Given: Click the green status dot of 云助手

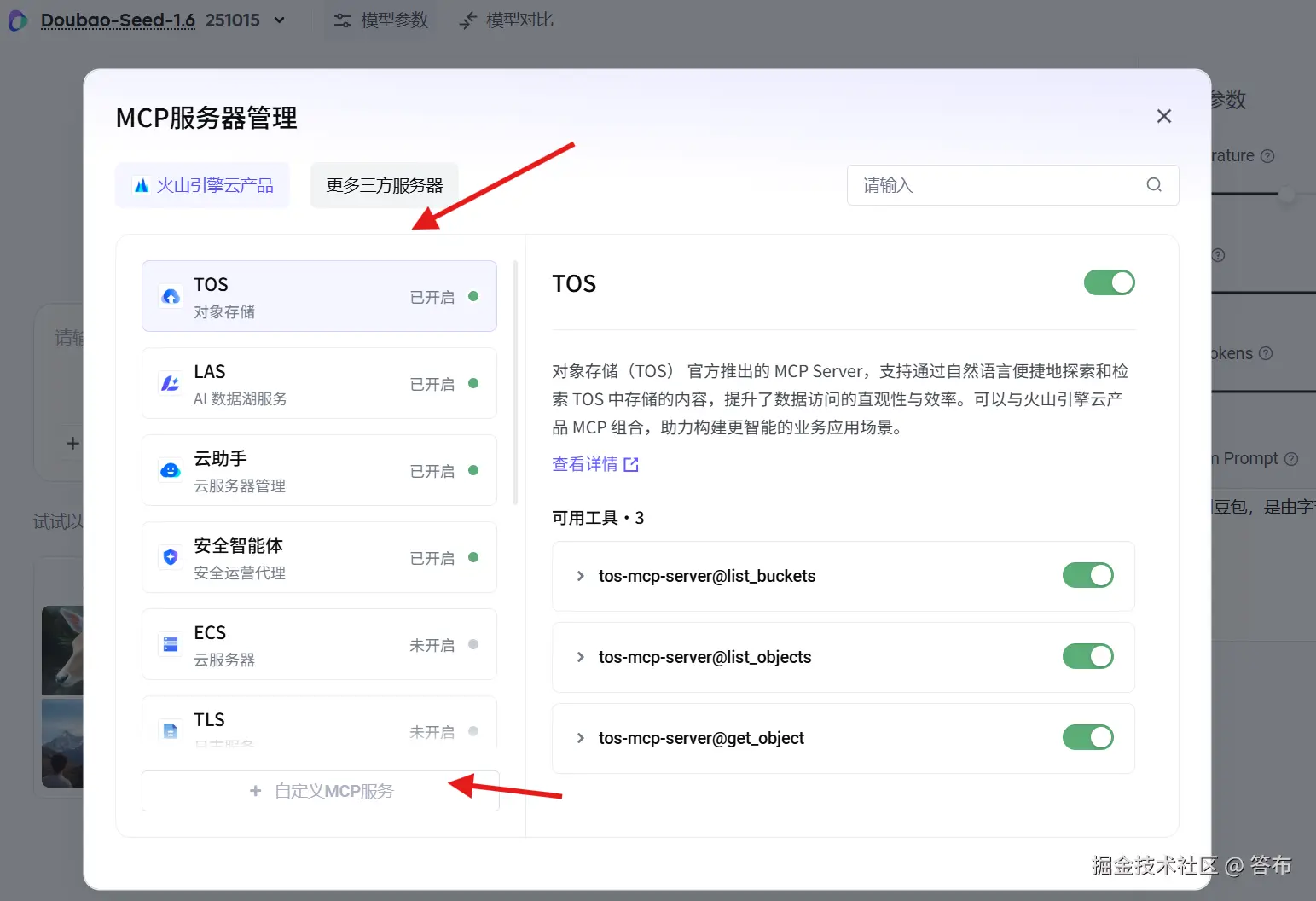Looking at the screenshot, I should pyautogui.click(x=473, y=470).
